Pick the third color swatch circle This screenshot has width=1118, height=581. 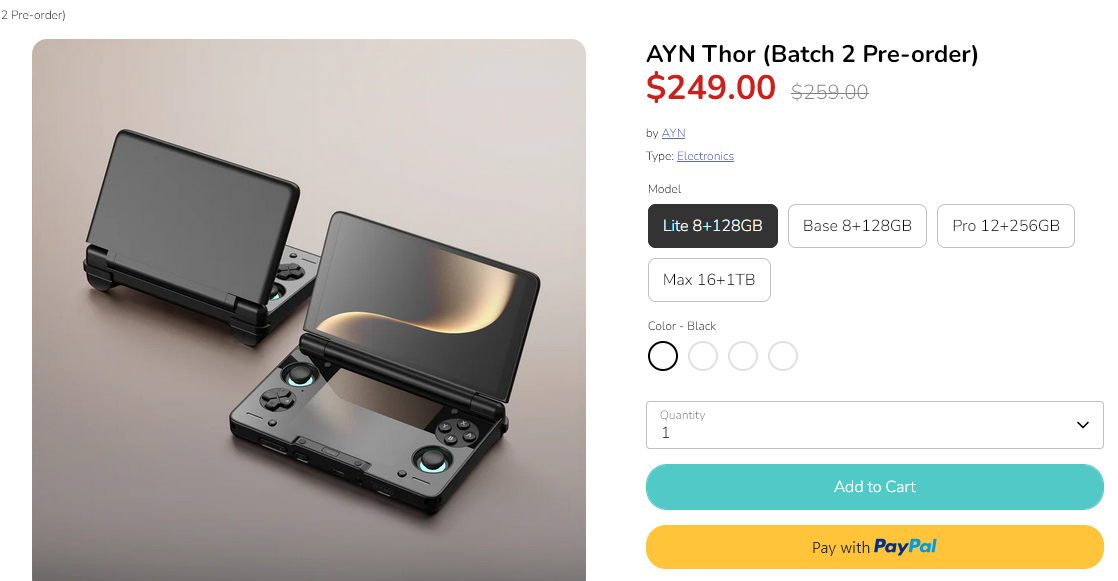[x=743, y=356]
